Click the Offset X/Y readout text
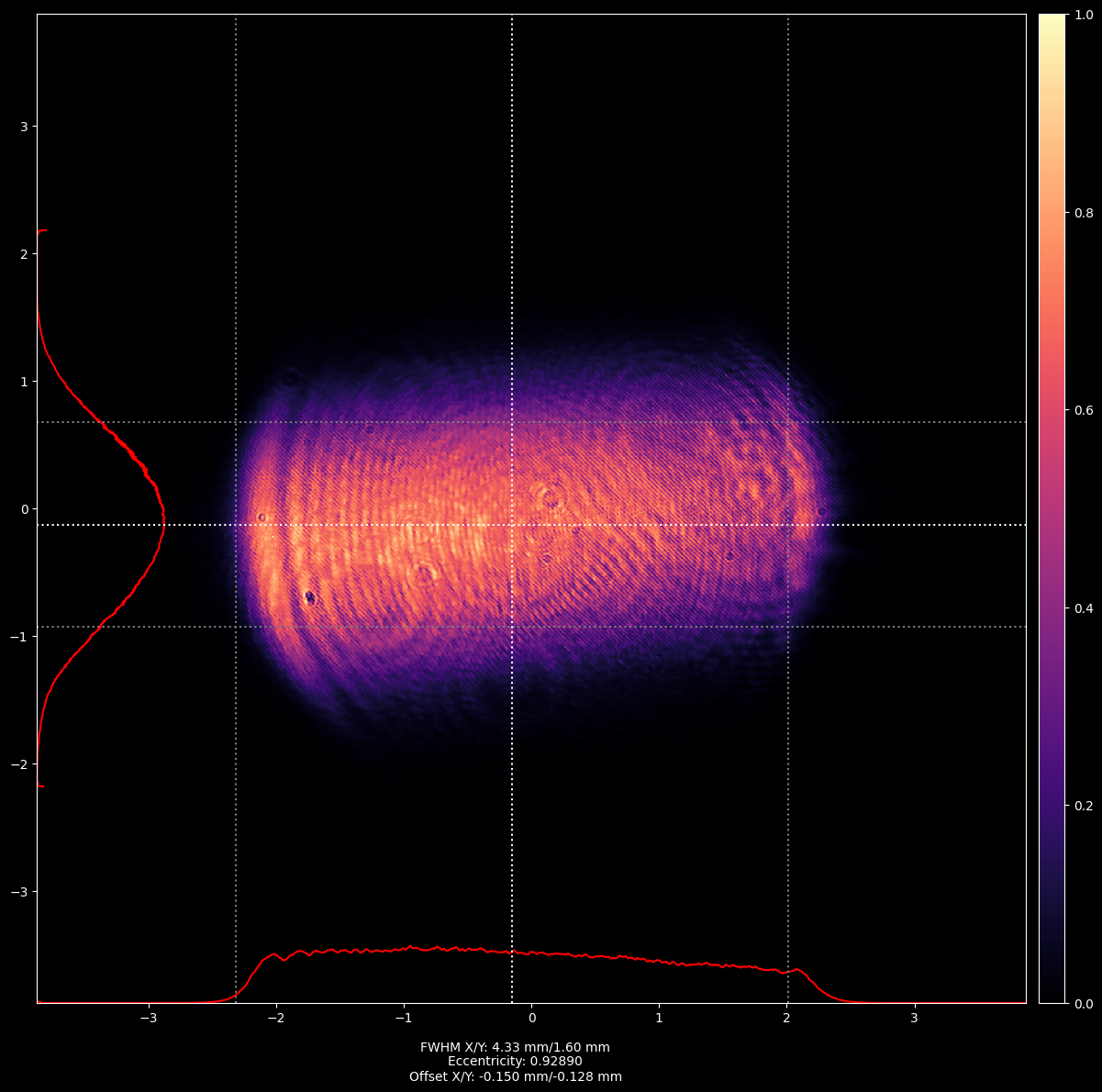1102x1092 pixels. pyautogui.click(x=515, y=1076)
